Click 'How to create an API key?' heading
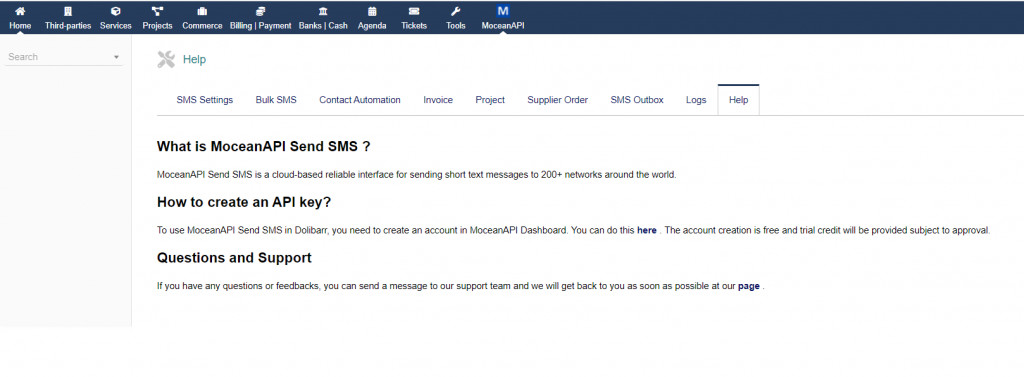This screenshot has height=377, width=1024. [x=244, y=202]
